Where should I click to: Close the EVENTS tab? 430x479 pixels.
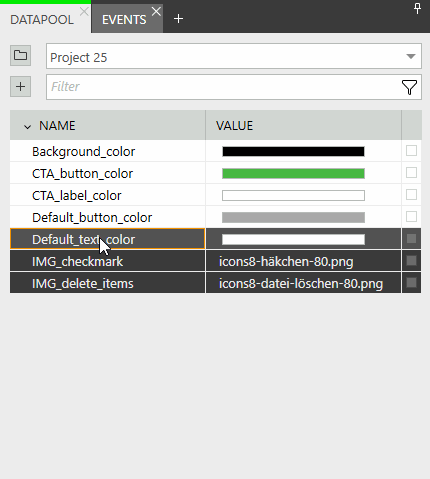[156, 12]
